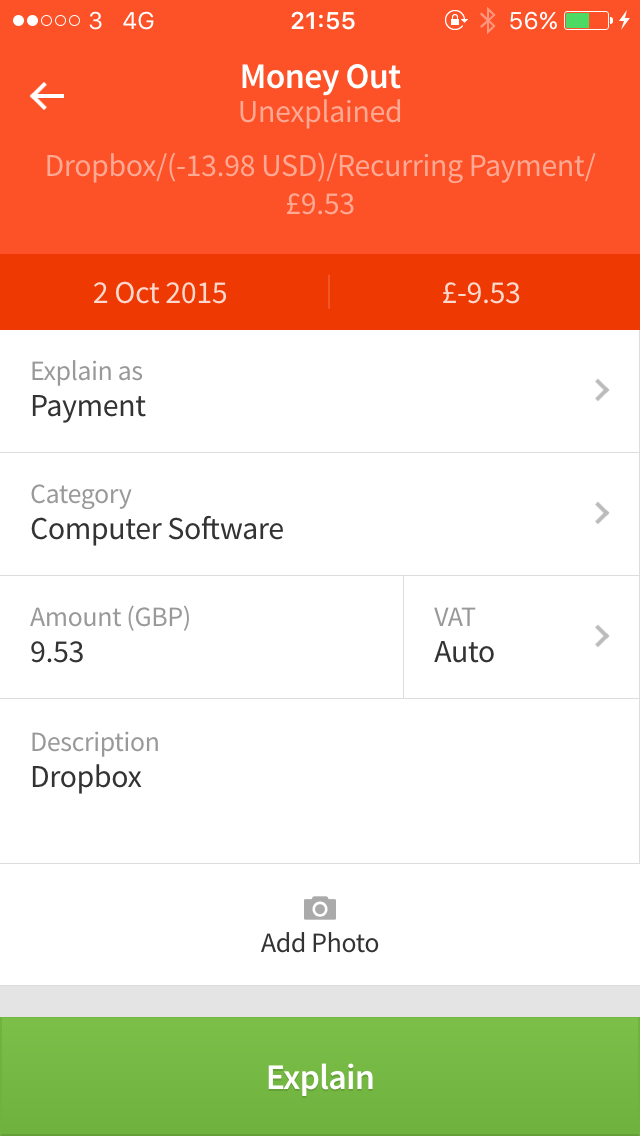Viewport: 640px width, 1136px height.
Task: Tap the back arrow icon
Action: (x=47, y=95)
